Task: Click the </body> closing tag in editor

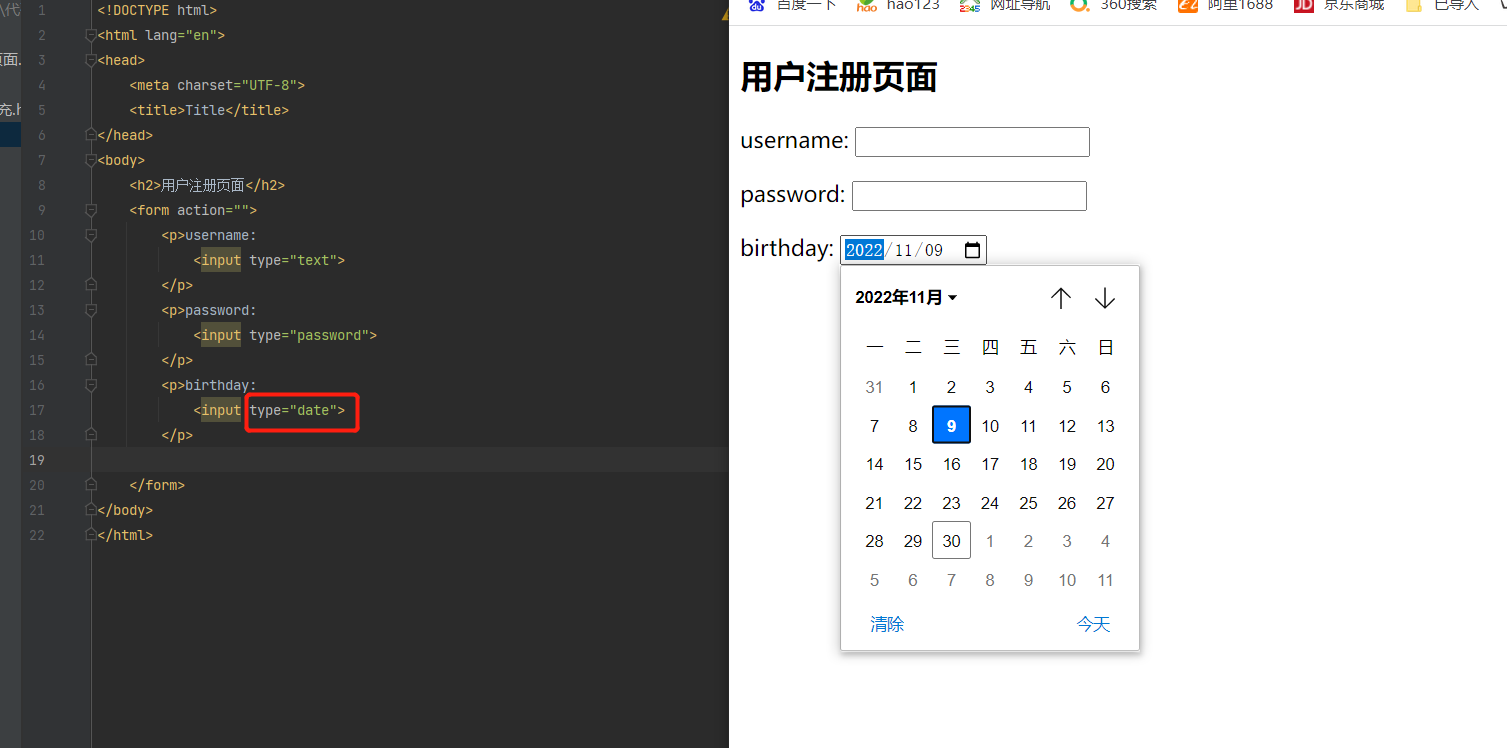Action: tap(125, 510)
